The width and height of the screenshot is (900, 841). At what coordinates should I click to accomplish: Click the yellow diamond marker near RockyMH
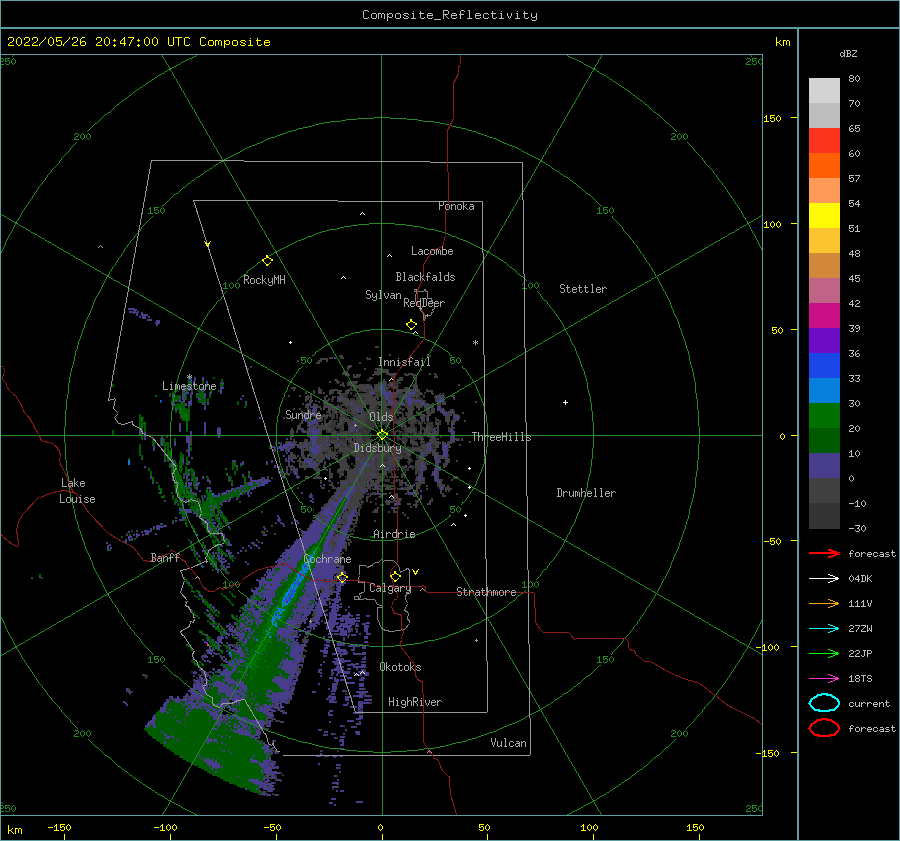coord(267,261)
